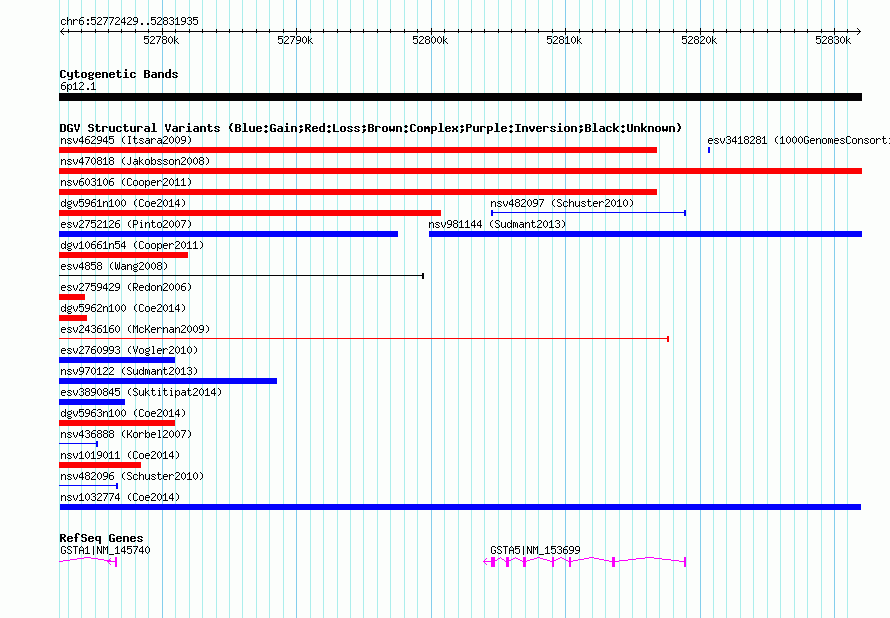Click the 52780k ruler tick label

pyautogui.click(x=161, y=40)
